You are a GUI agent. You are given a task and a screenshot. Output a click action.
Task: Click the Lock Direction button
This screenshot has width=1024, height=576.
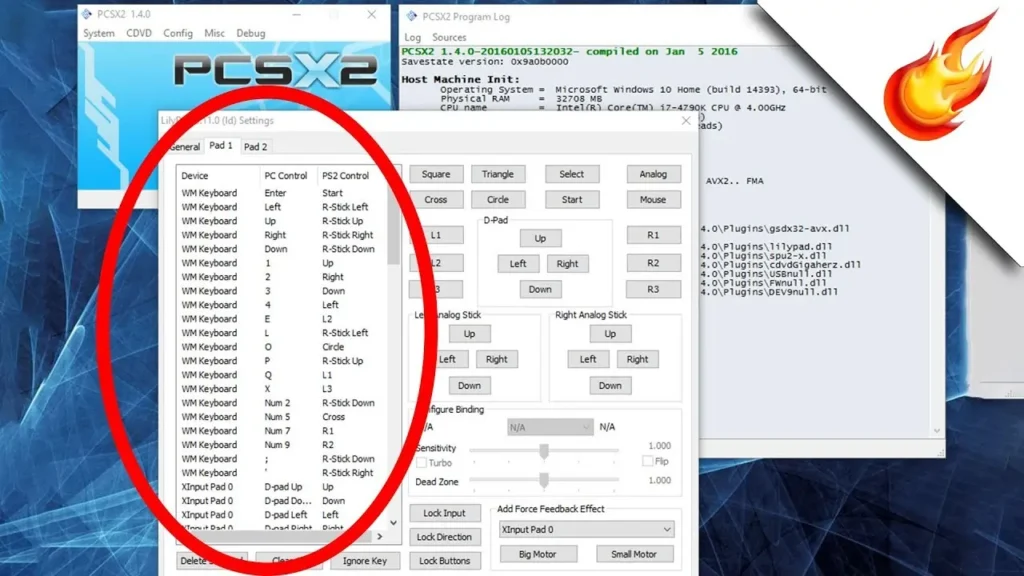444,537
